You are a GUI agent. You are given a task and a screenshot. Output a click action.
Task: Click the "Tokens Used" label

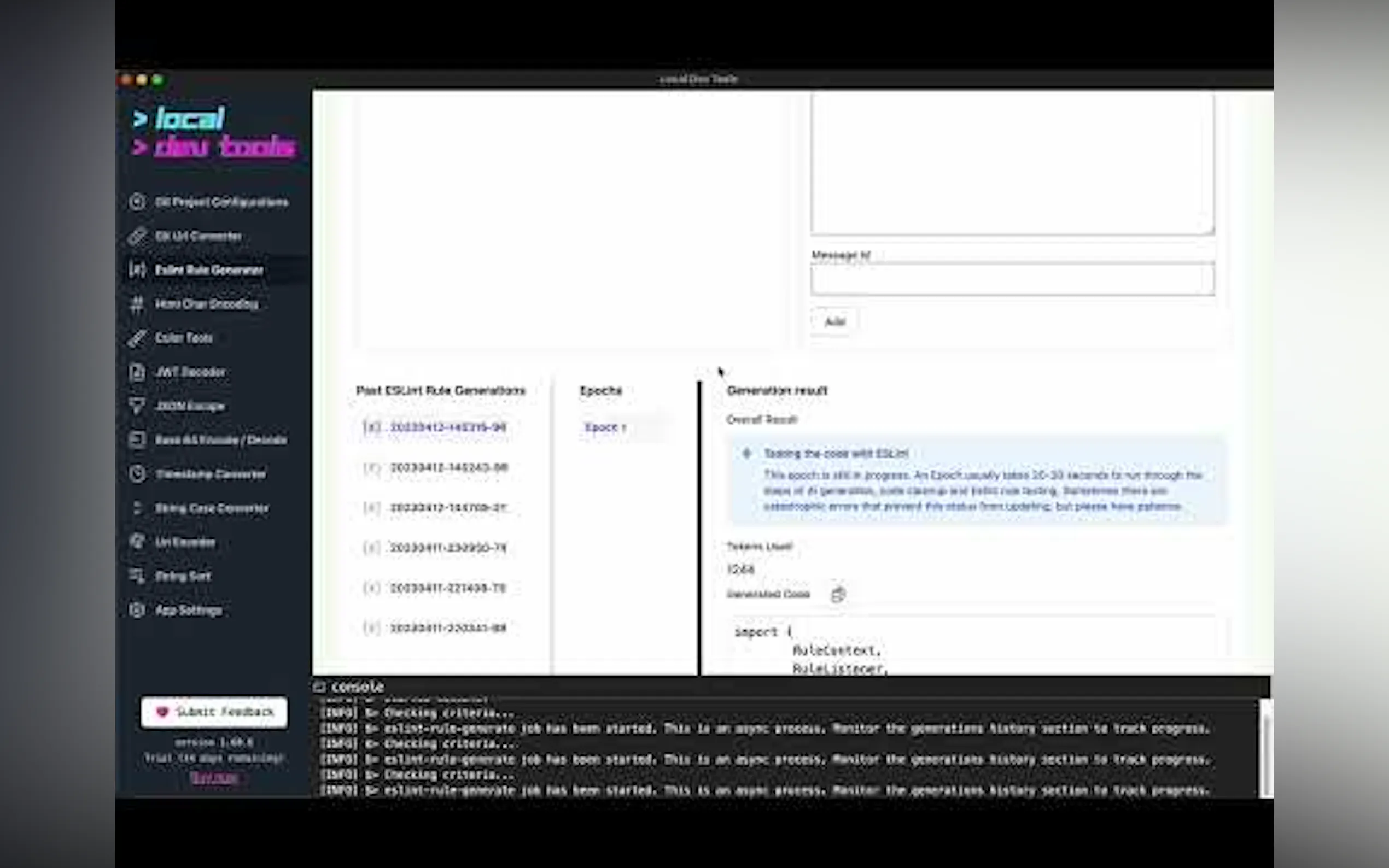[760, 546]
